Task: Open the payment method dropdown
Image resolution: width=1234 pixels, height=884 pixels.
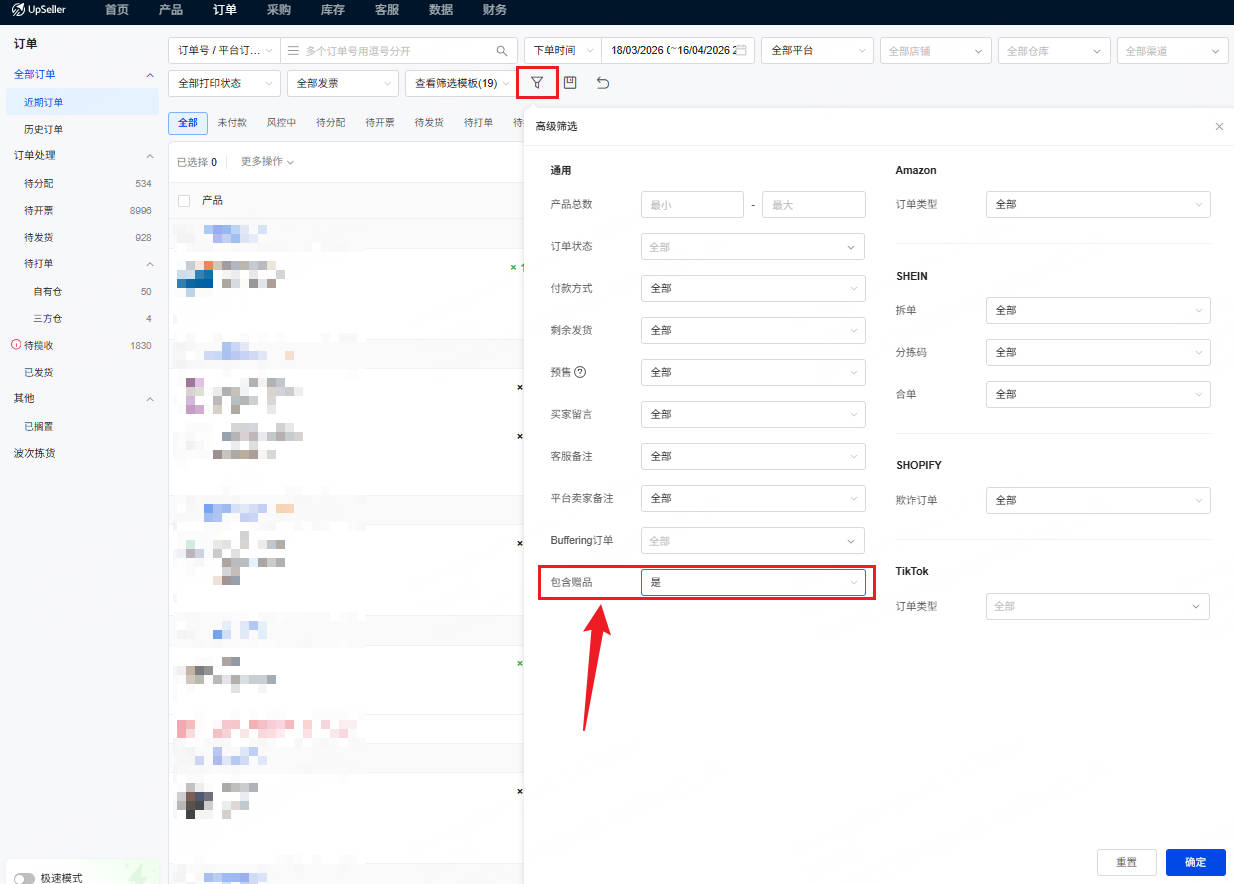Action: (752, 288)
